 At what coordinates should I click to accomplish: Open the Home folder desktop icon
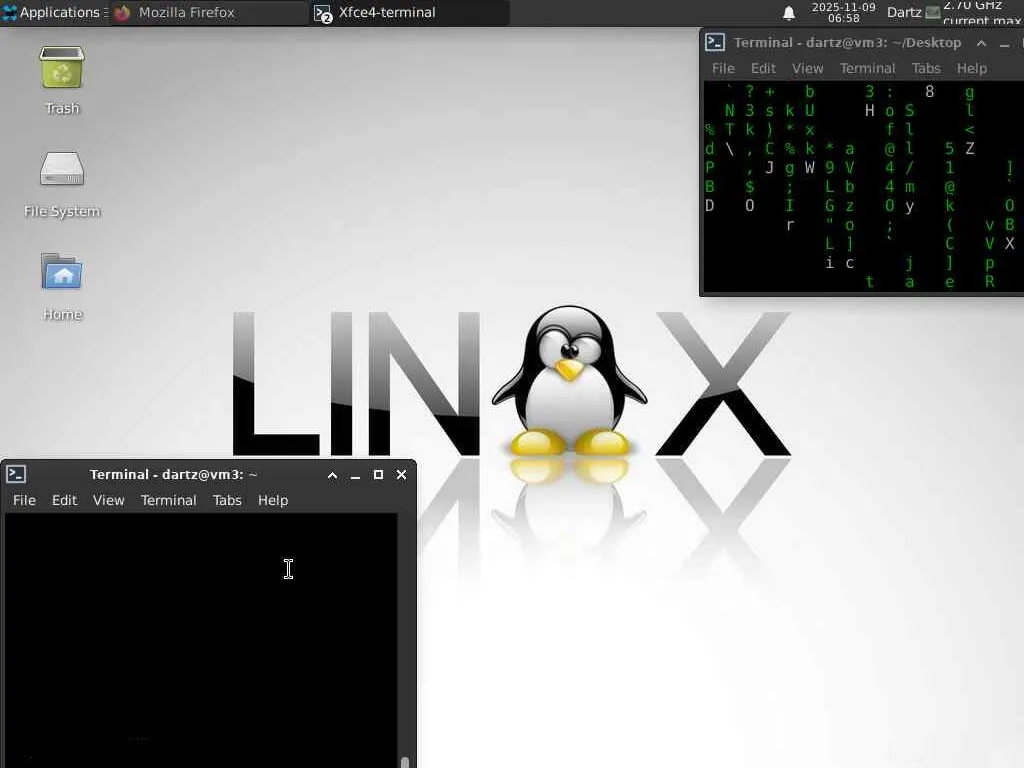click(x=61, y=287)
